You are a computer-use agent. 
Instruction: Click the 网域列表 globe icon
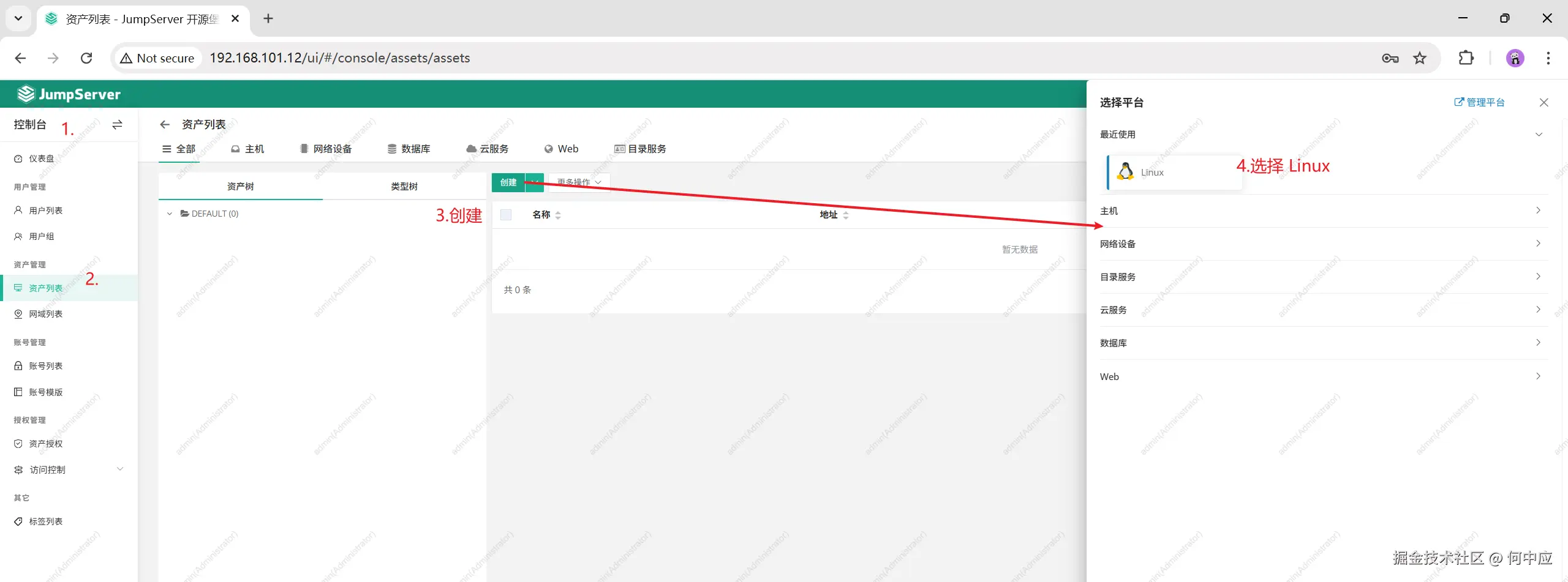pos(18,313)
